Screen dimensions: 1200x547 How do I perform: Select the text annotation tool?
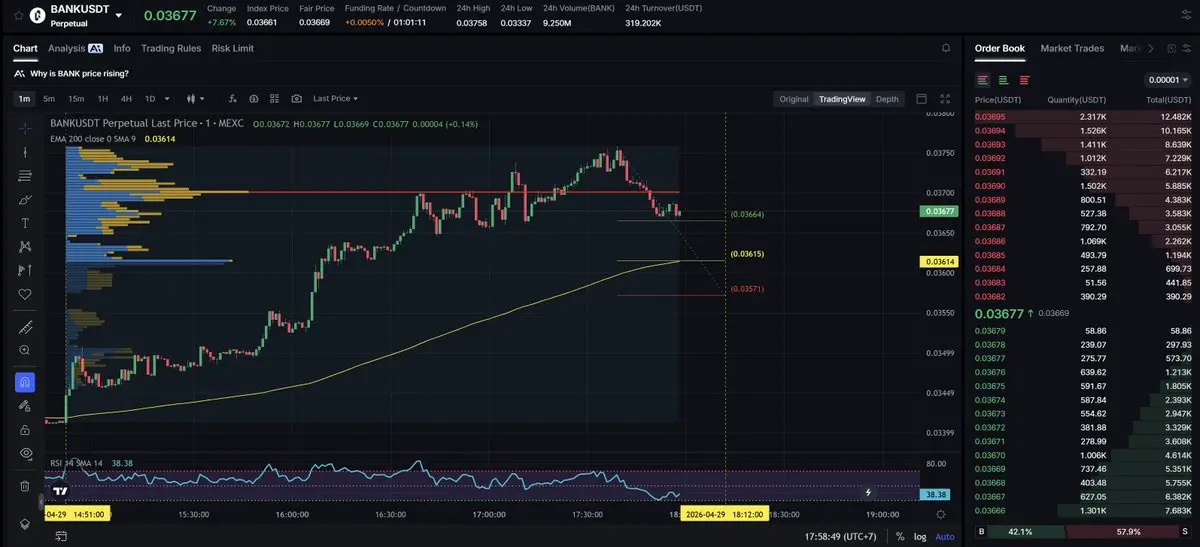click(x=25, y=223)
